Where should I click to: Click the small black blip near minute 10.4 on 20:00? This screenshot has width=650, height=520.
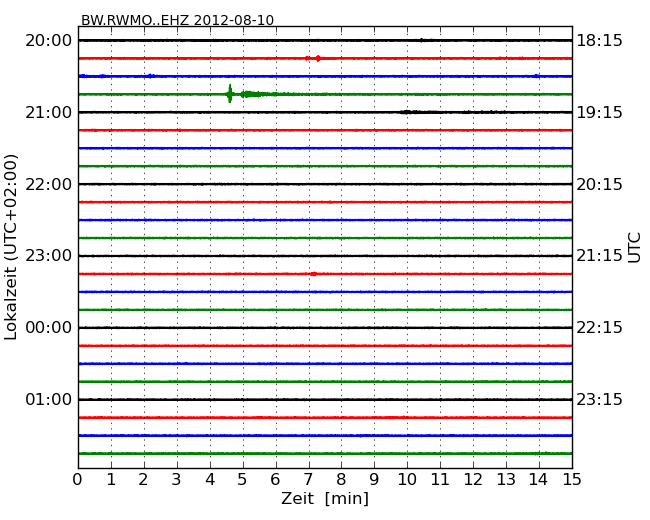(x=421, y=40)
